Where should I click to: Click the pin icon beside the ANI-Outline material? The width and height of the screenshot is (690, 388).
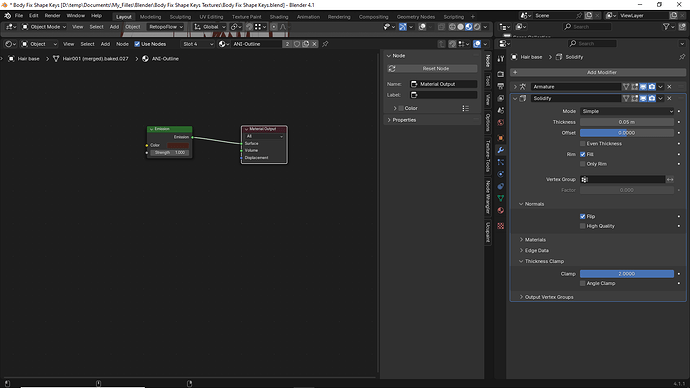point(325,44)
